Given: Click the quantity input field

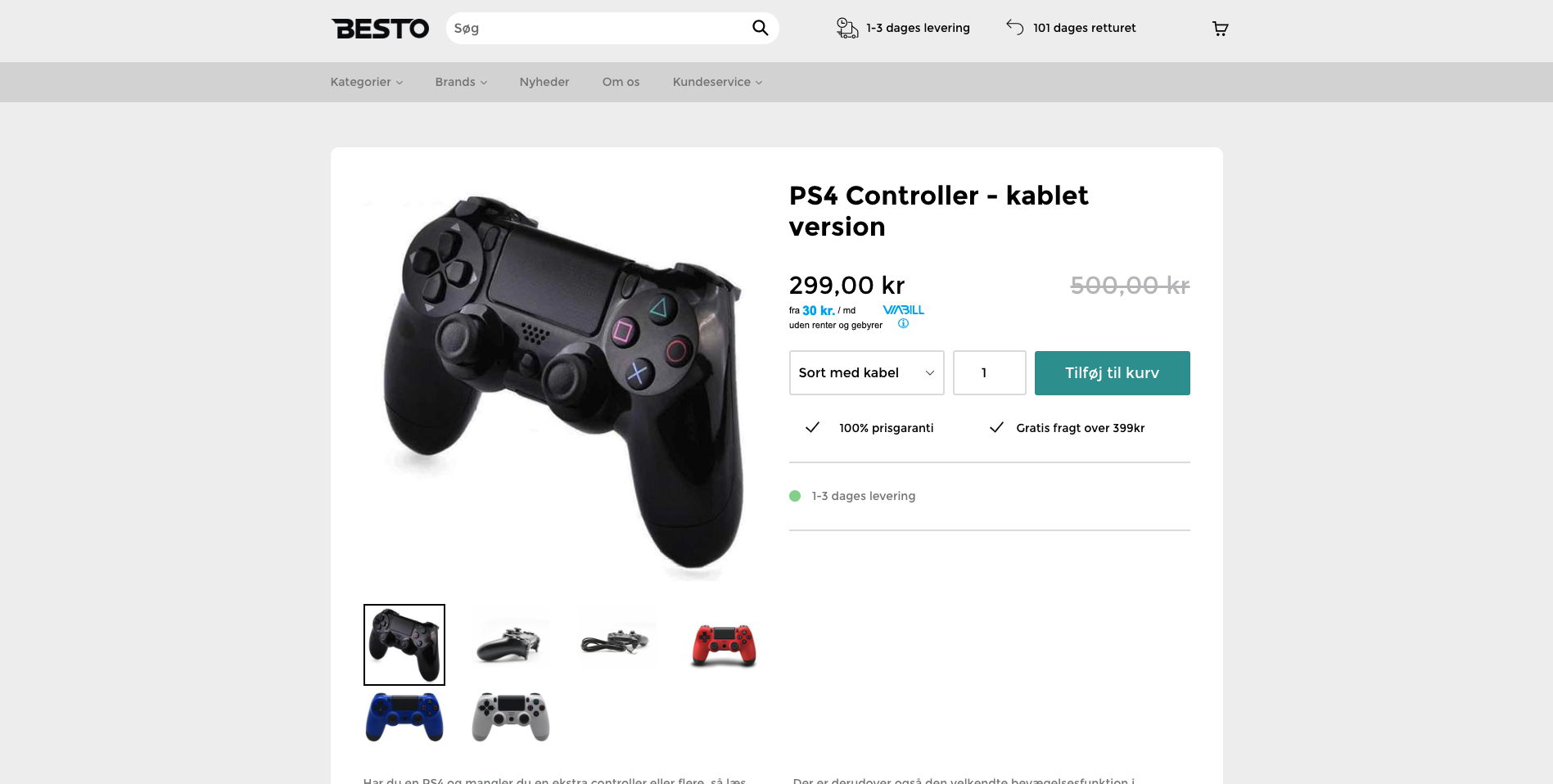Looking at the screenshot, I should tap(989, 373).
